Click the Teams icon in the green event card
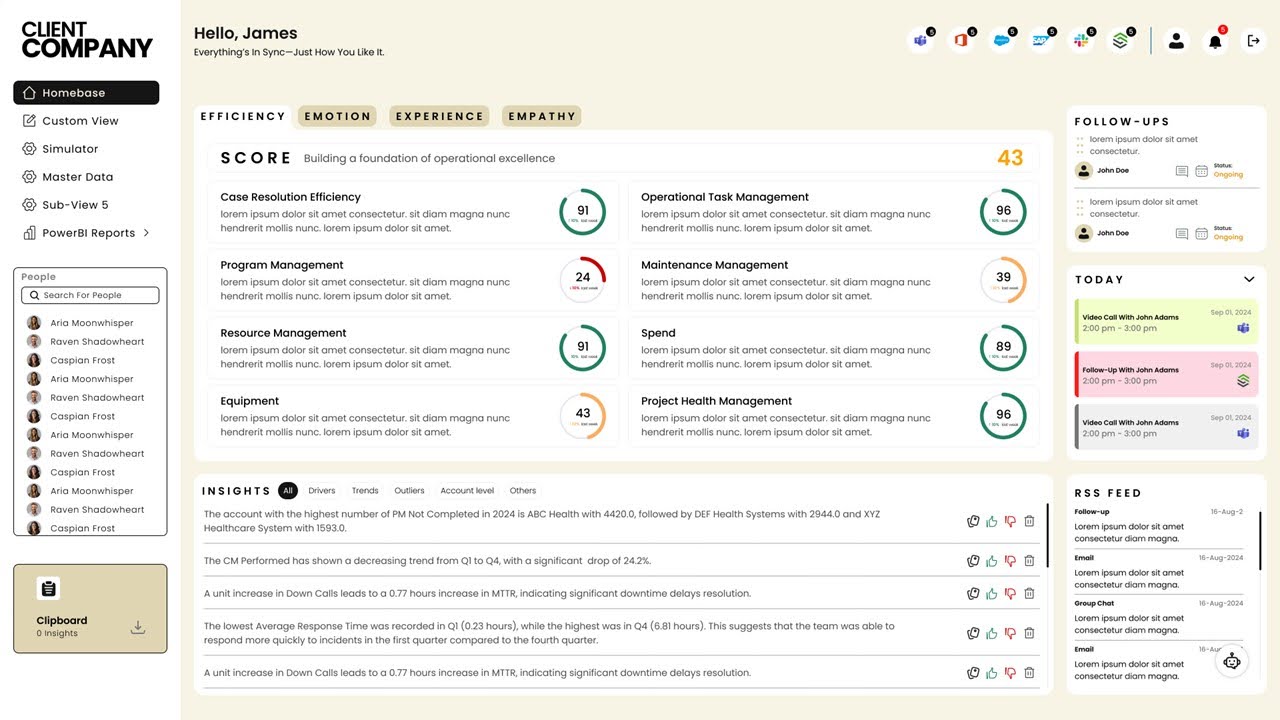The image size is (1280, 720). [1243, 328]
